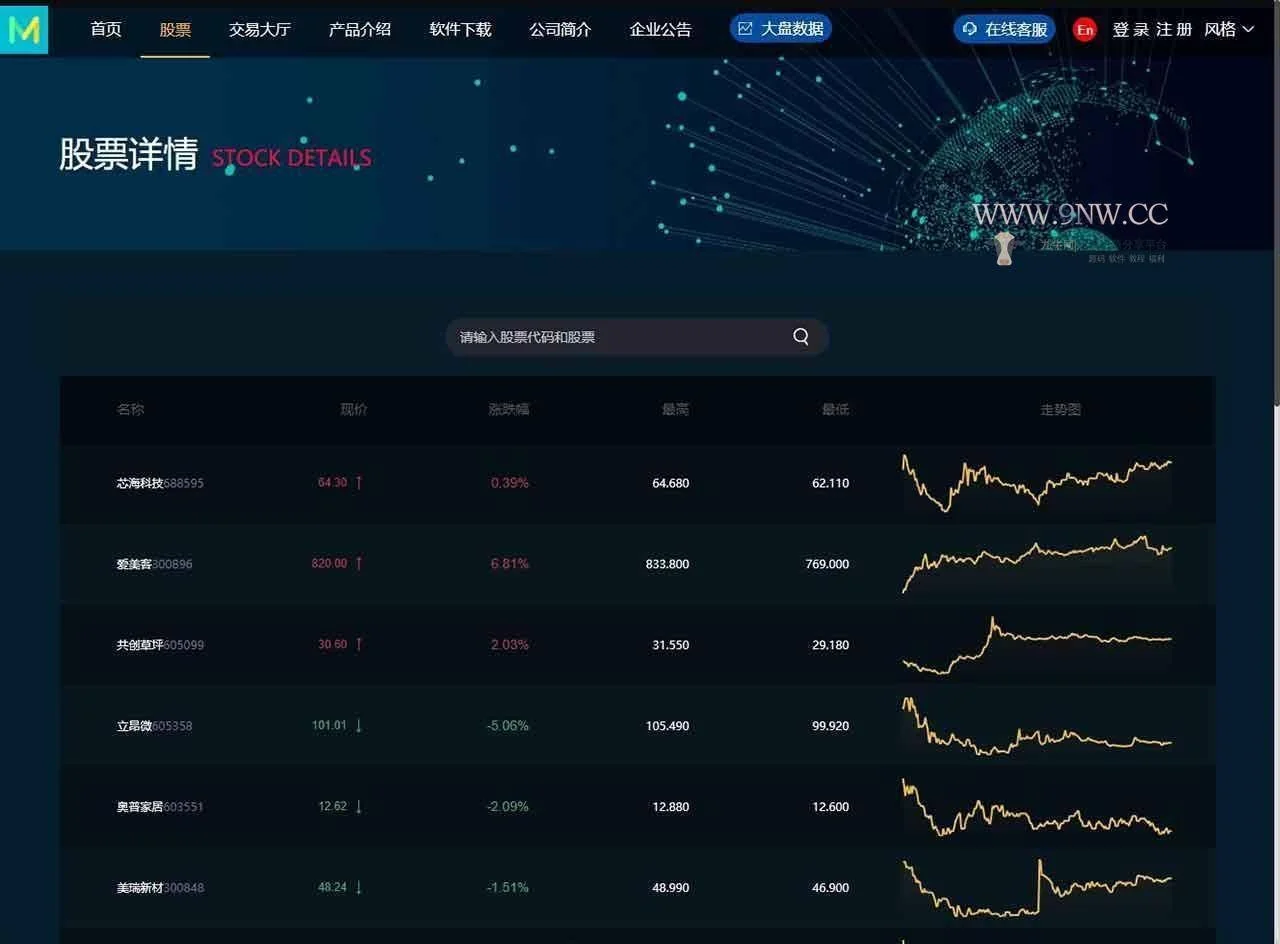This screenshot has width=1280, height=944.
Task: Click the up arrow beside 820.00 price
Action: 359,563
